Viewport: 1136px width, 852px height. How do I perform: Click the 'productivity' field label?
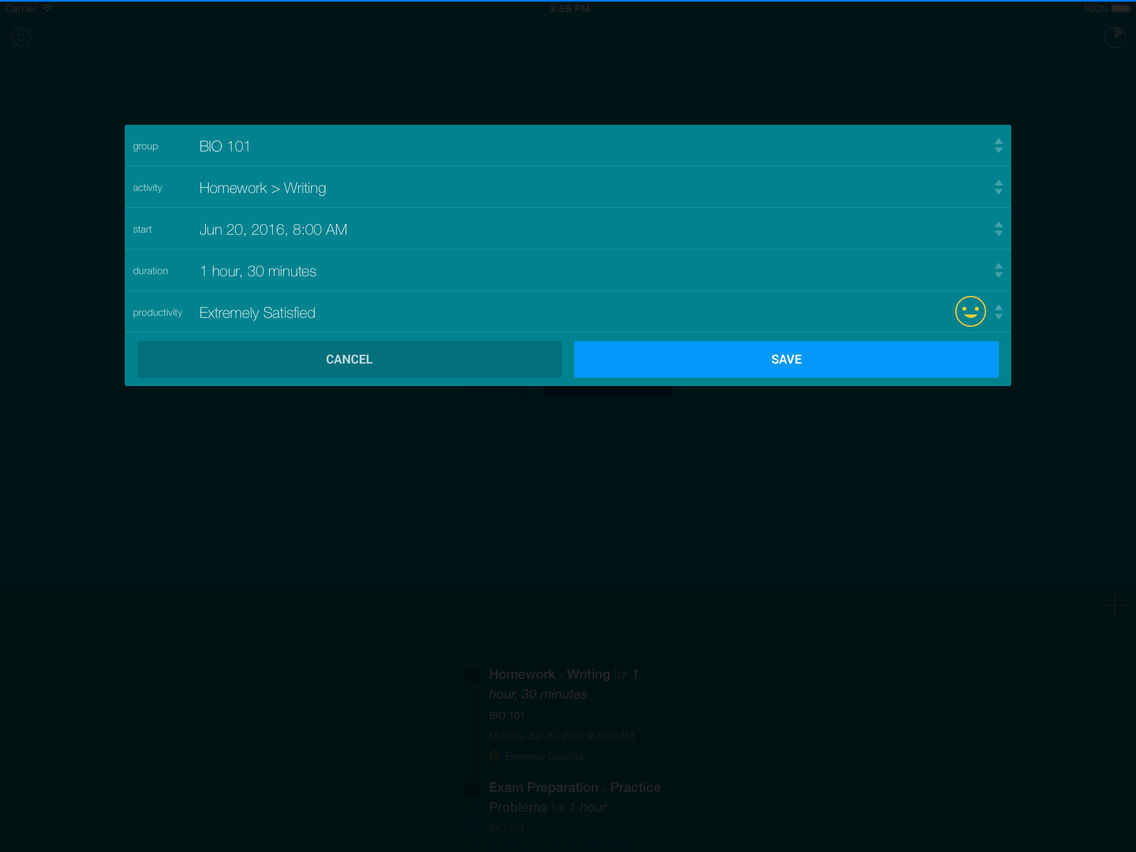(x=157, y=312)
